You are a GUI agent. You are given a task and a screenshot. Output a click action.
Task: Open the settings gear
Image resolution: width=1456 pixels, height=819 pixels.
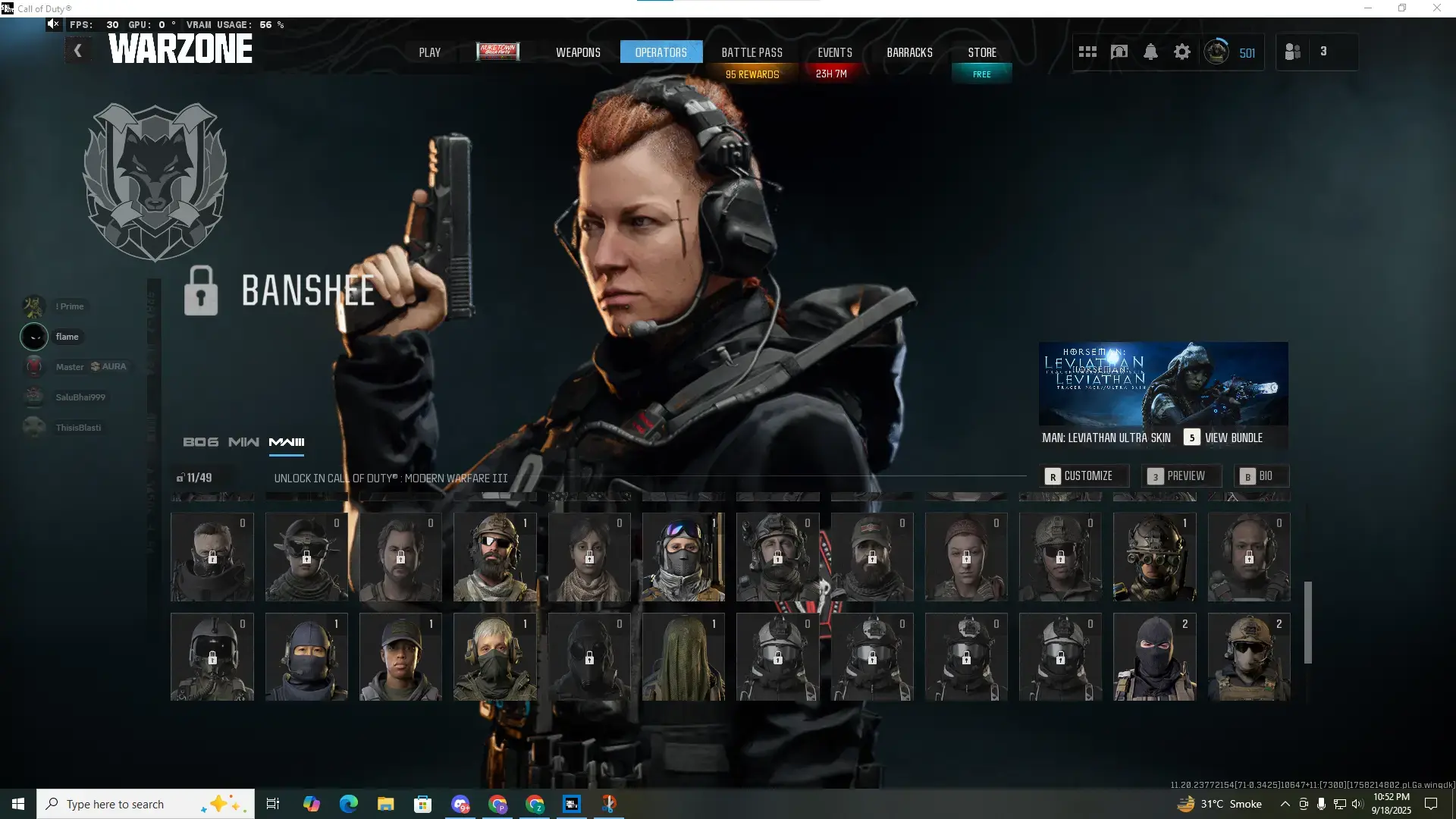tap(1182, 52)
